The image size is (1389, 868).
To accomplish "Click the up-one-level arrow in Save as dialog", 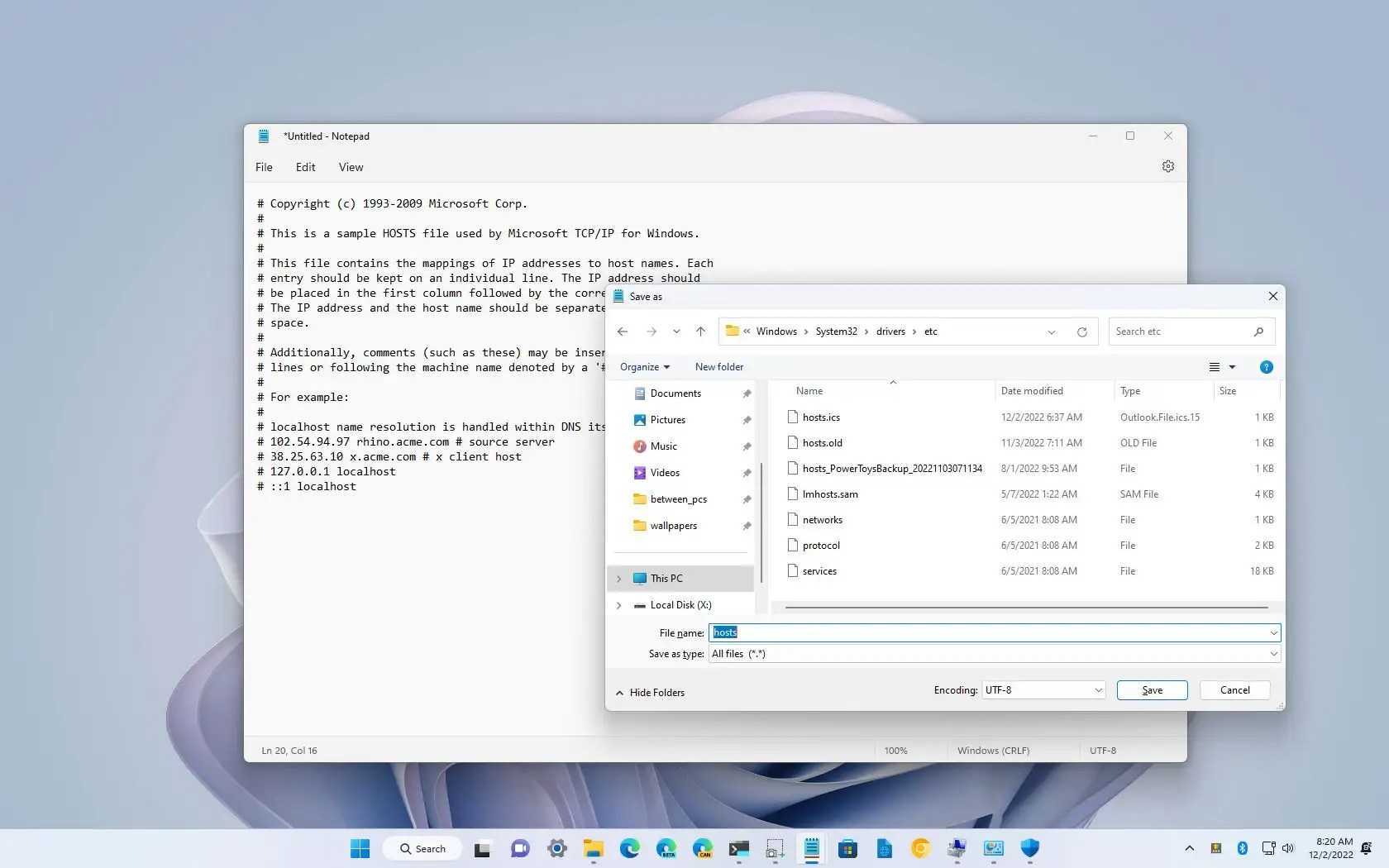I will coord(700,331).
